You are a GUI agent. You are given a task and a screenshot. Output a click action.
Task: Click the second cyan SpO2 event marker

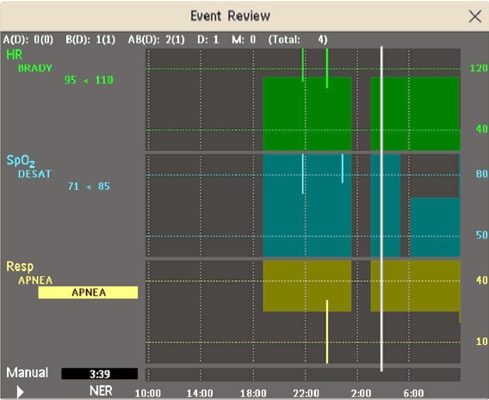pos(342,168)
